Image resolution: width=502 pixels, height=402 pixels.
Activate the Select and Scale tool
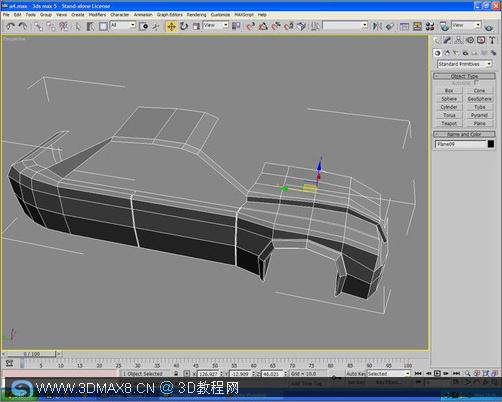coord(196,26)
